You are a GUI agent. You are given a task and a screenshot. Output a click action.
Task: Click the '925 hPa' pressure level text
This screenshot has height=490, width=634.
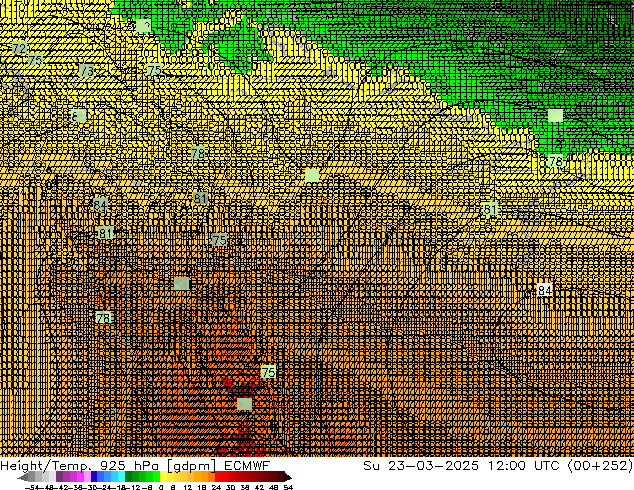pyautogui.click(x=131, y=465)
